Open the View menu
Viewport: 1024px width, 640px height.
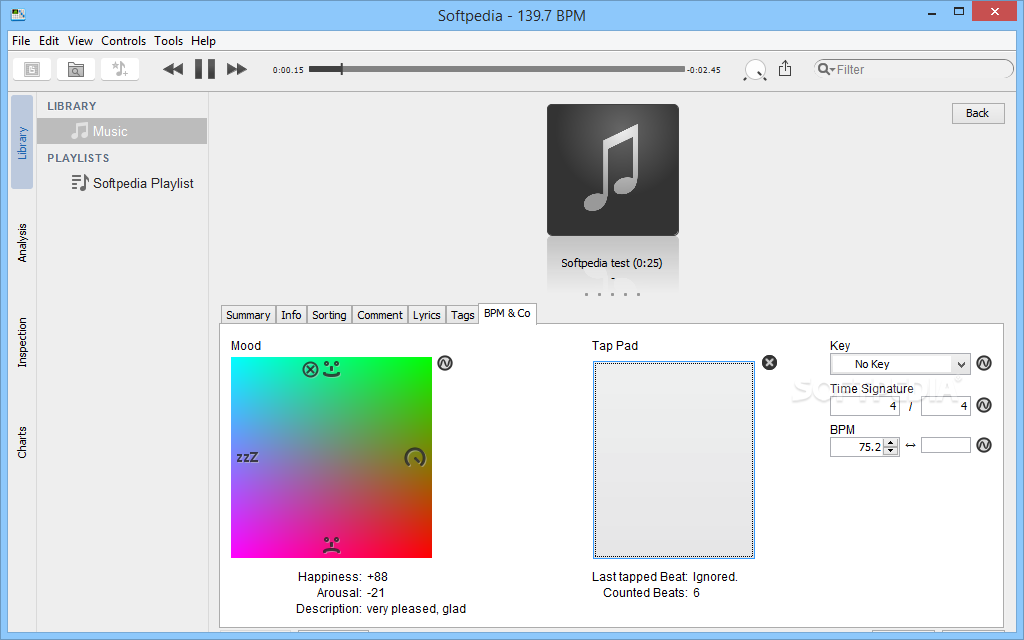coord(80,40)
